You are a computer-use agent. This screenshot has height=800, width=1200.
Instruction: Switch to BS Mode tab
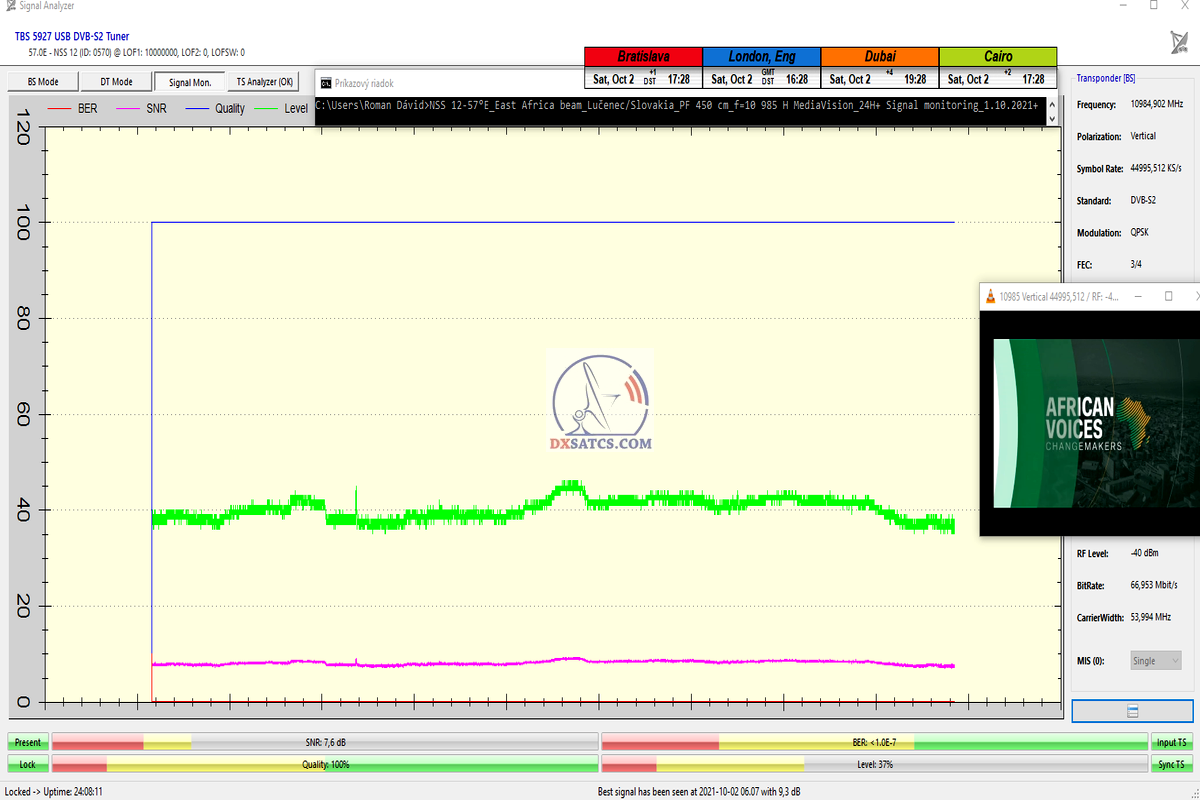[x=43, y=82]
